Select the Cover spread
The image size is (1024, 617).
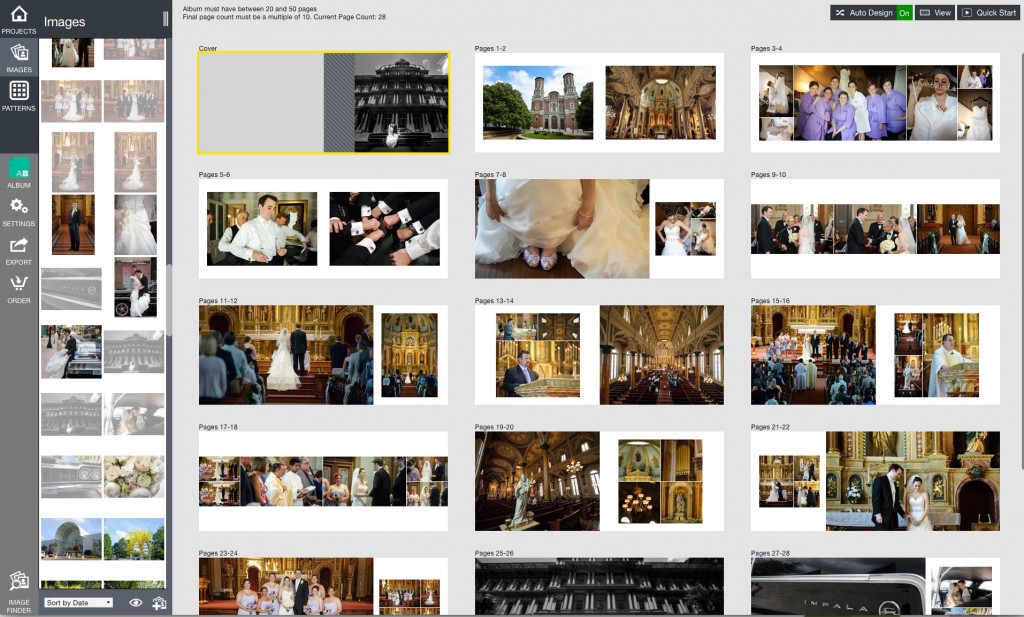point(323,103)
